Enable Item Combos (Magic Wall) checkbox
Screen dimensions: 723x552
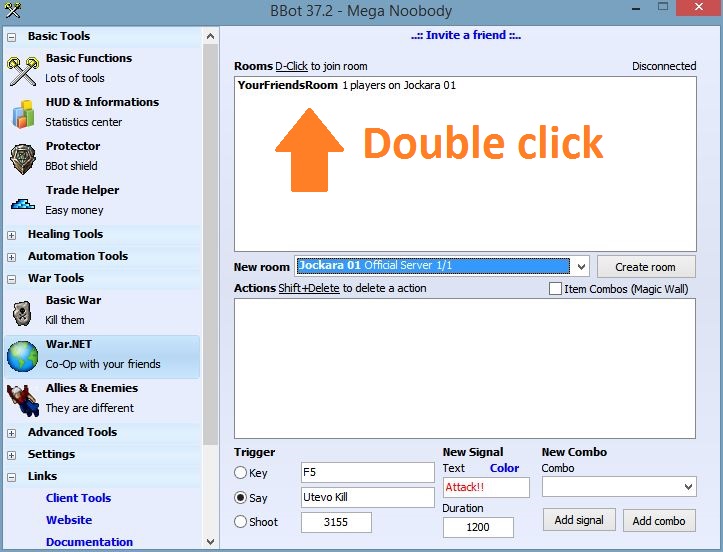tap(555, 289)
